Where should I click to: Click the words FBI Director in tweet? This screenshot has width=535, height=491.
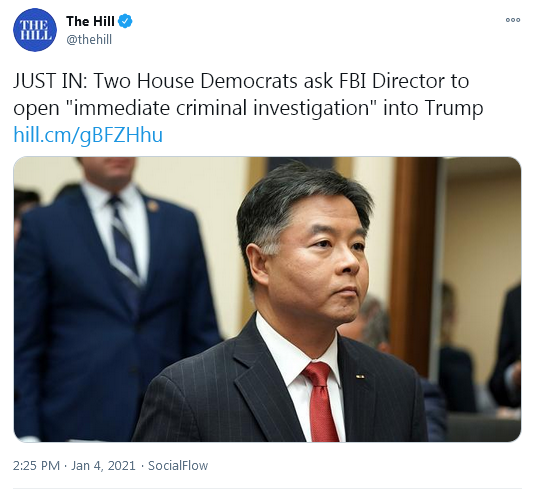pyautogui.click(x=404, y=81)
